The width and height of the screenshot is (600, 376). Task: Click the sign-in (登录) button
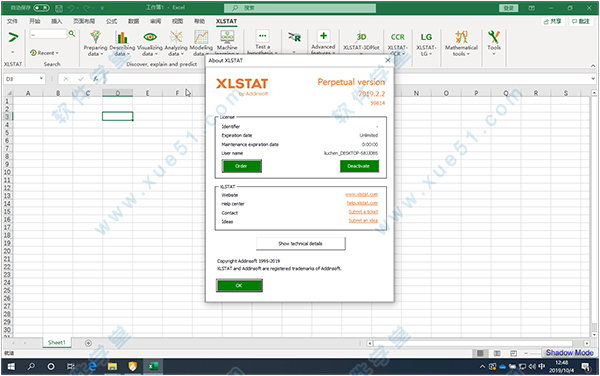(509, 8)
